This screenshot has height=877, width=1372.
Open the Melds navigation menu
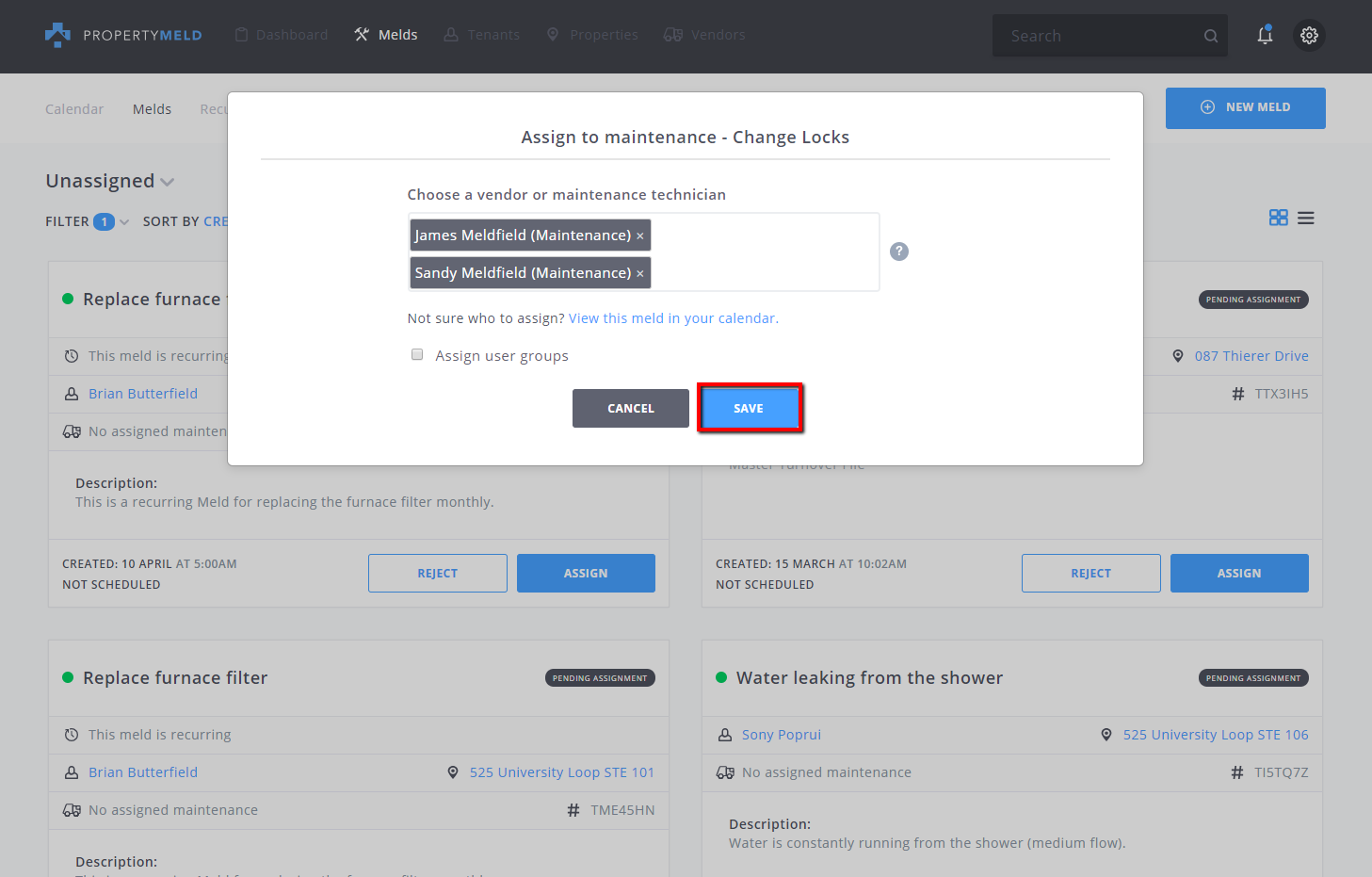click(386, 35)
